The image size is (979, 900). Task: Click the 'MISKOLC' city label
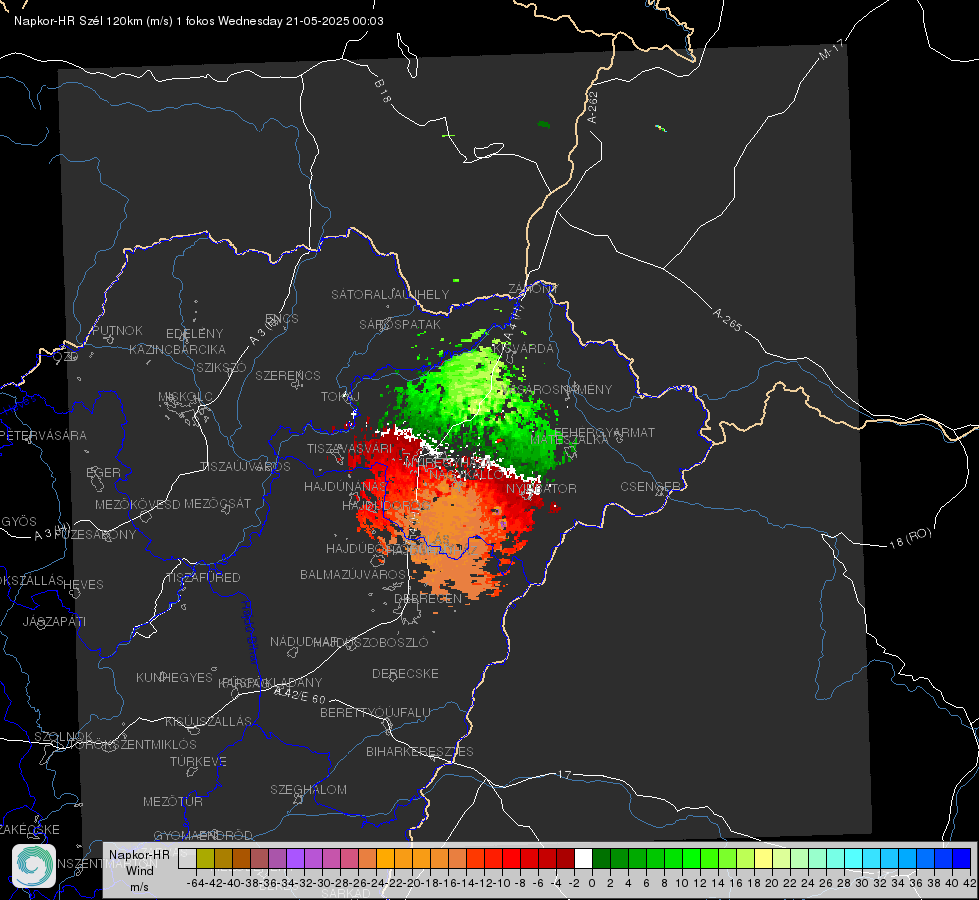(x=185, y=397)
